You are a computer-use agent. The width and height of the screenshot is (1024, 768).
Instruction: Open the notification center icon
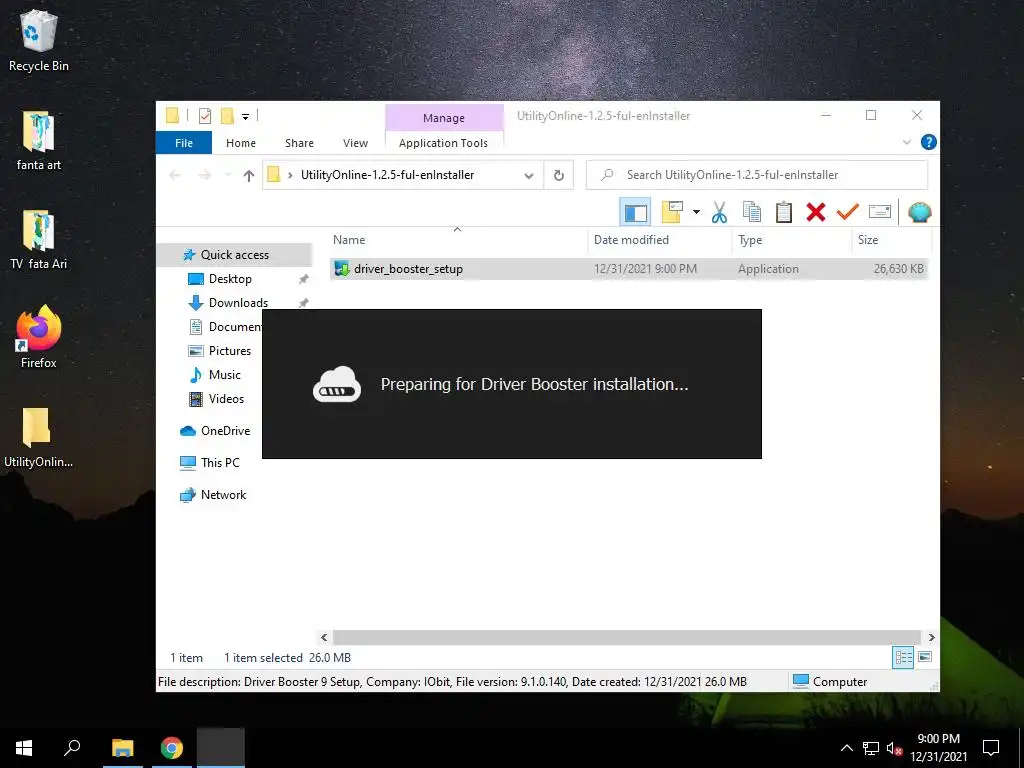(x=991, y=748)
